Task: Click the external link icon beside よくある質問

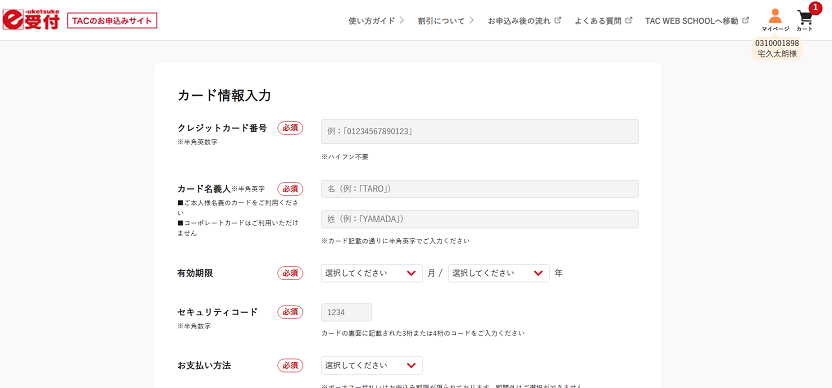Action: tap(629, 20)
